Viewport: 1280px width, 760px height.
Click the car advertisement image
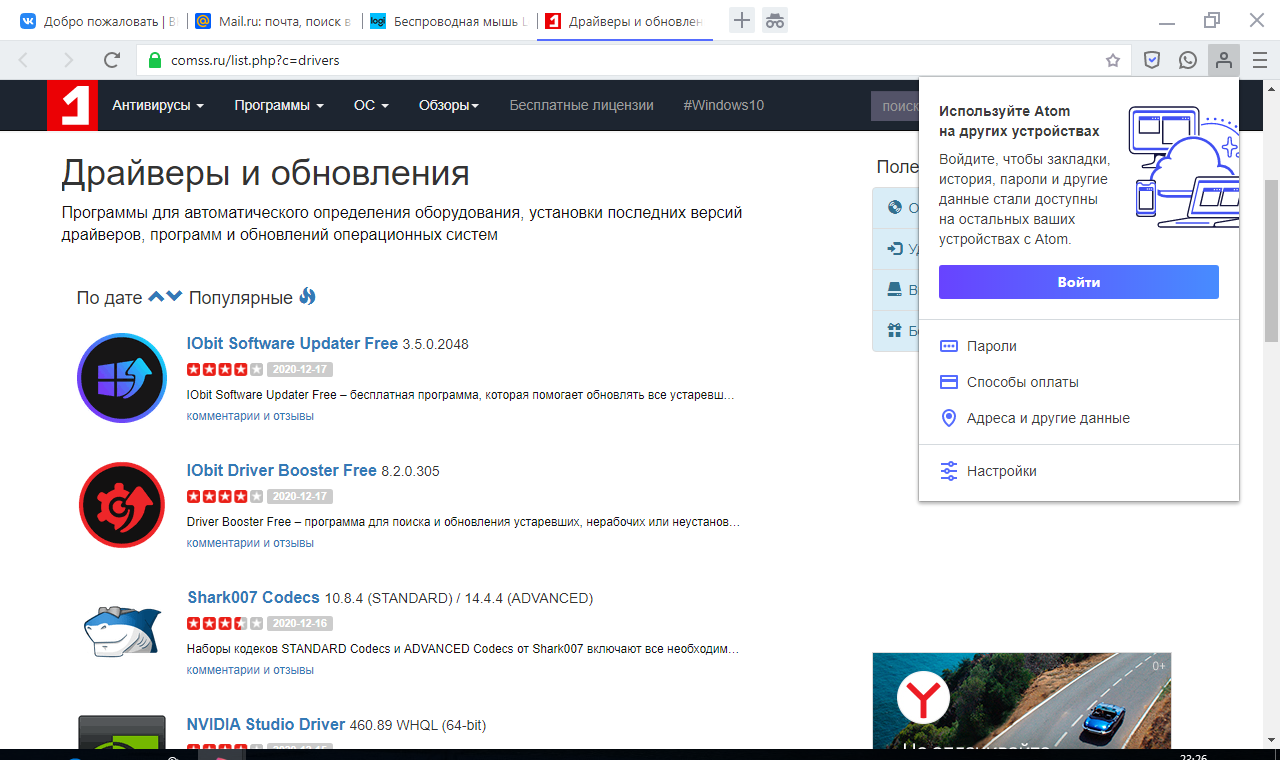[1022, 700]
